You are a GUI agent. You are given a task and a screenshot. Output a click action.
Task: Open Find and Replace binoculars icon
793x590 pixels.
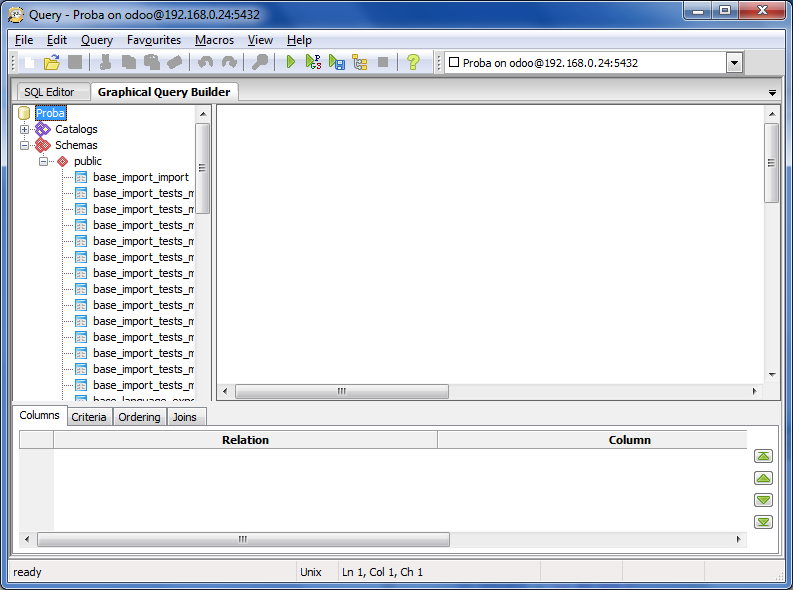point(260,63)
